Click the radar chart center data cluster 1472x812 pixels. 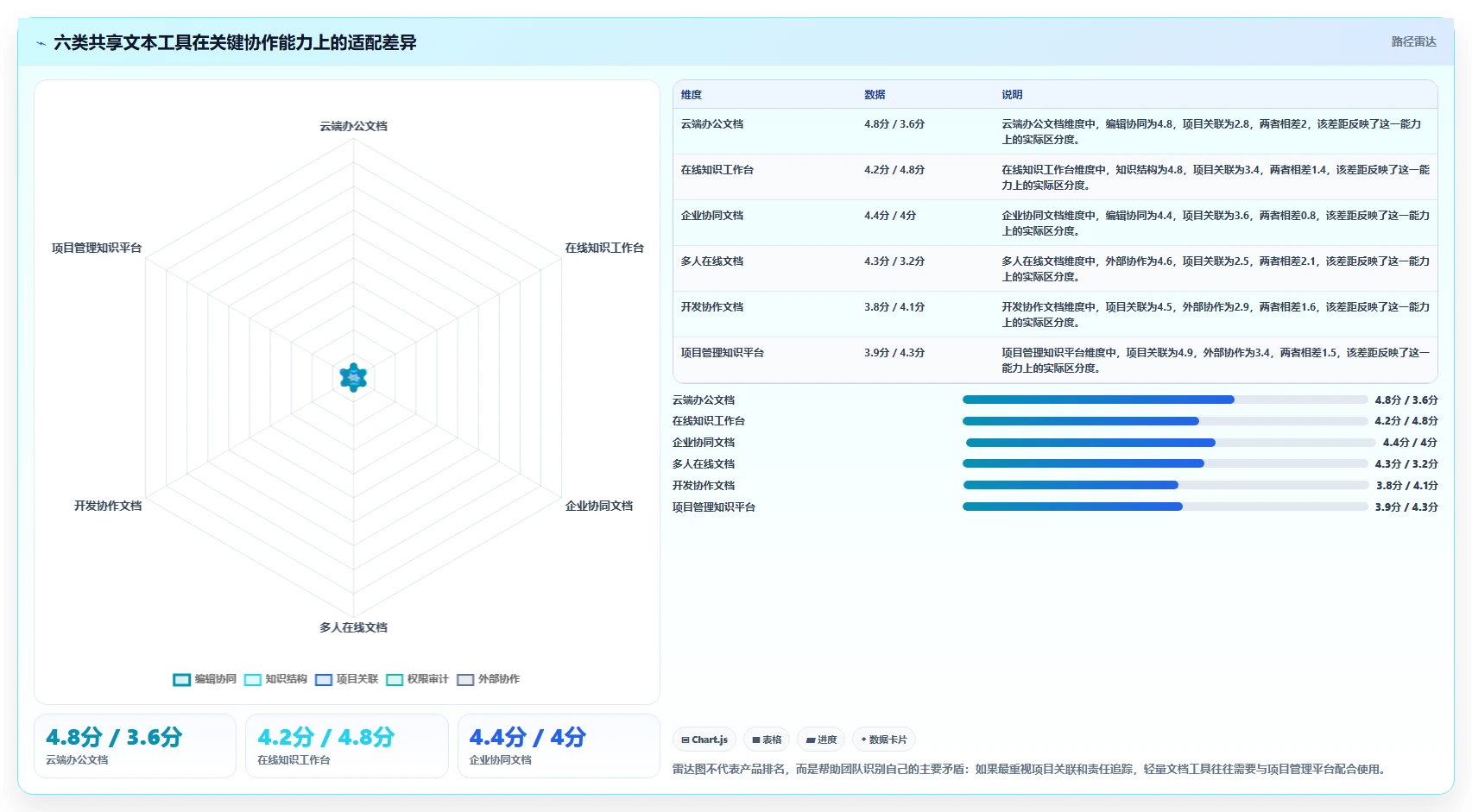[353, 377]
